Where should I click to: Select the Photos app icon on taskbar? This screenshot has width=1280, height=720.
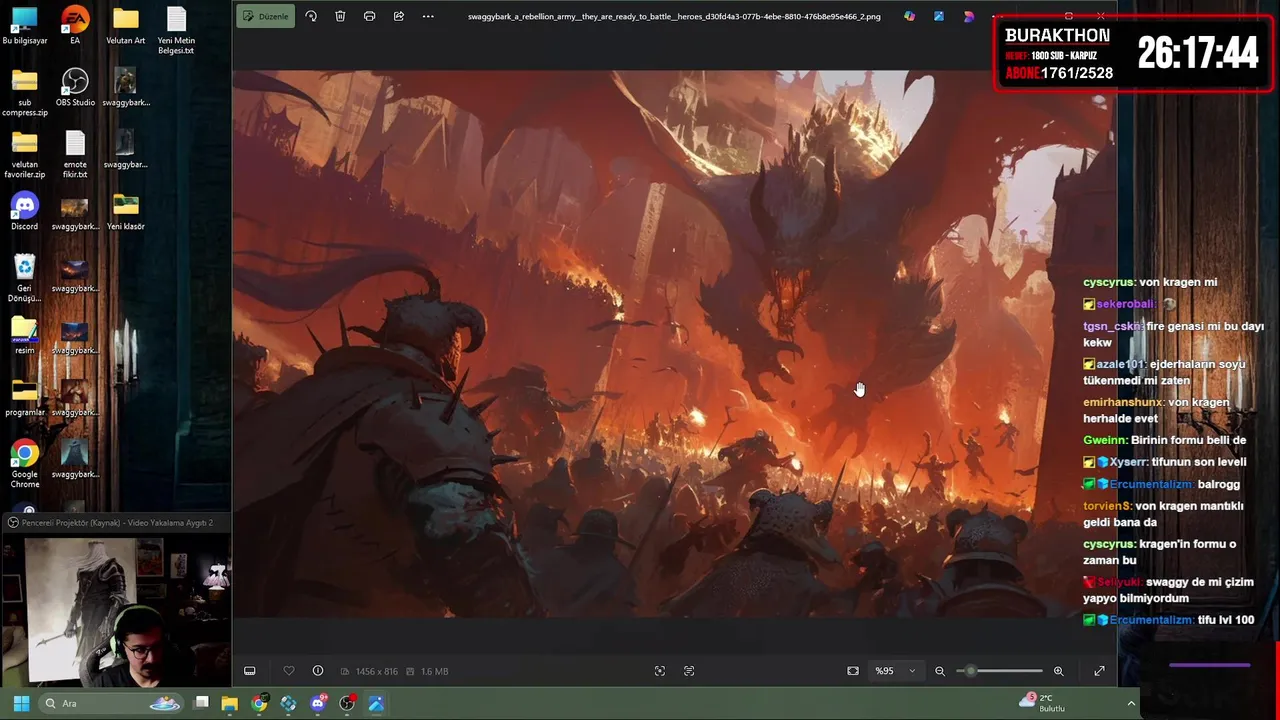pos(376,703)
